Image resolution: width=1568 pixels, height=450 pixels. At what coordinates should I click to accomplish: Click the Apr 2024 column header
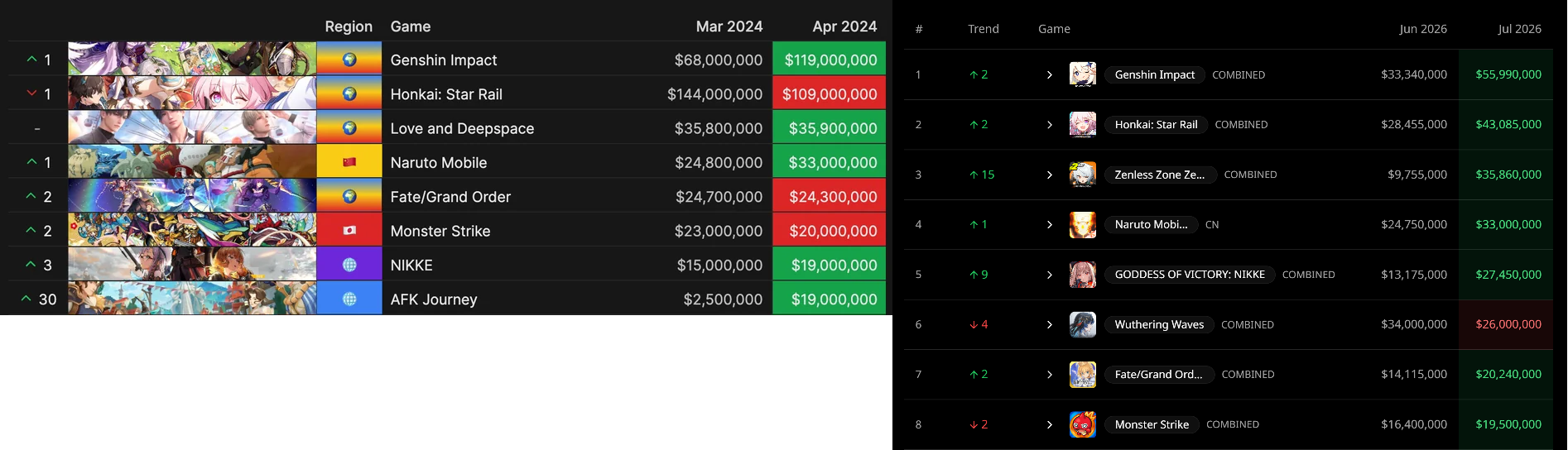tap(844, 26)
